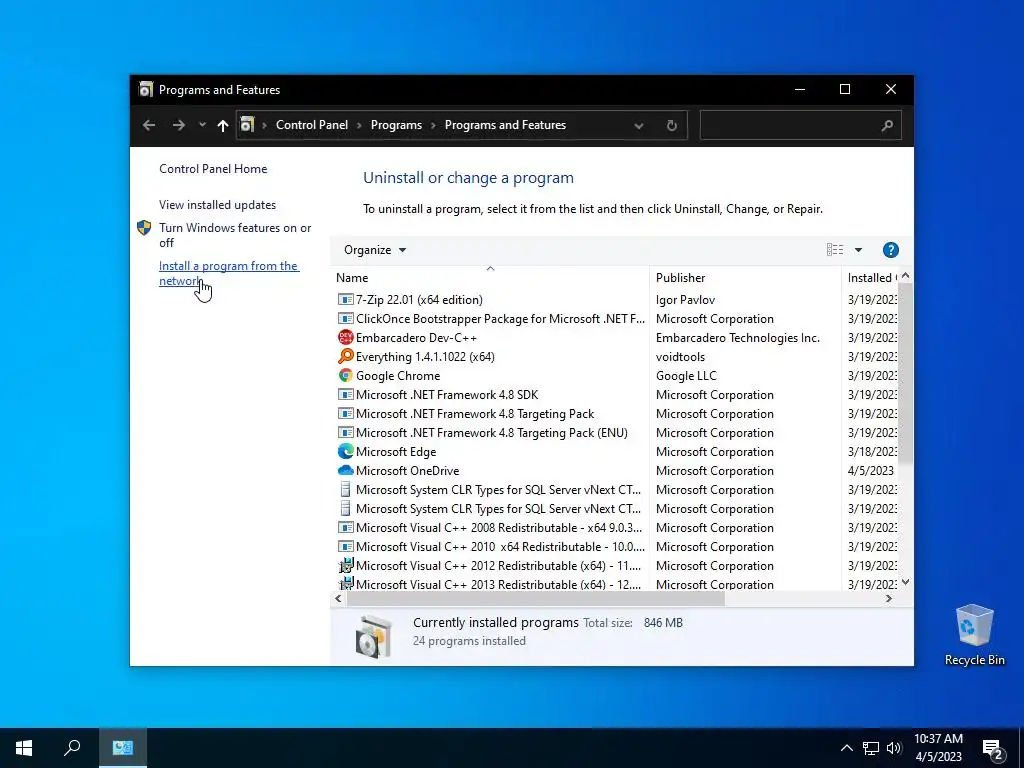Click the Programs and Features breadcrumb
The height and width of the screenshot is (768, 1024).
[x=505, y=125]
